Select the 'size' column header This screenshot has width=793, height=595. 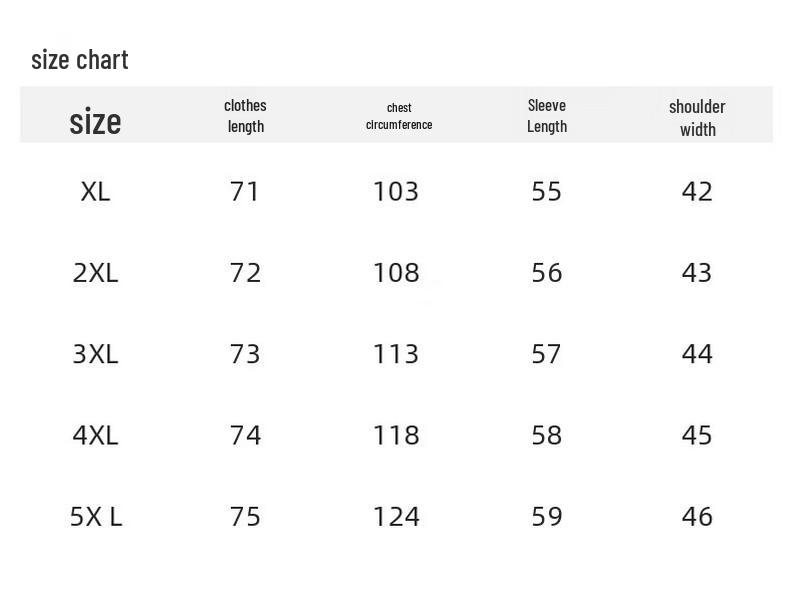[x=95, y=121]
